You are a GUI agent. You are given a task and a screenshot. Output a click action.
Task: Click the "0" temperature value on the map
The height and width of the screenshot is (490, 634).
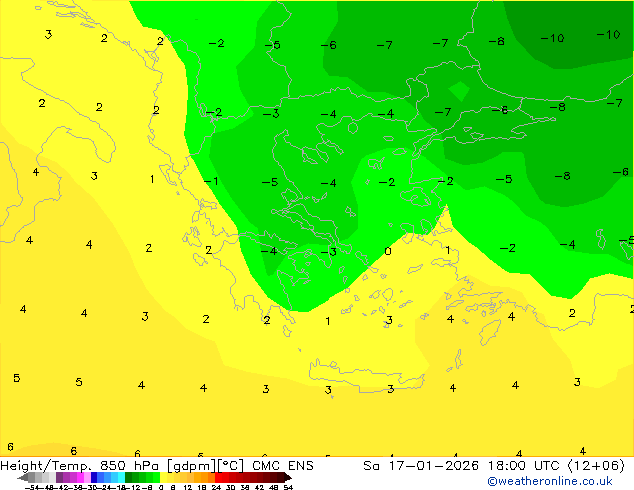pyautogui.click(x=388, y=251)
